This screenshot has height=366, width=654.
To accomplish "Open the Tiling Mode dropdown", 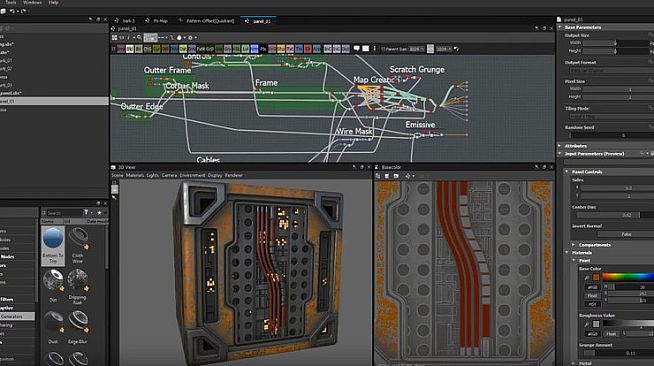I will point(612,116).
